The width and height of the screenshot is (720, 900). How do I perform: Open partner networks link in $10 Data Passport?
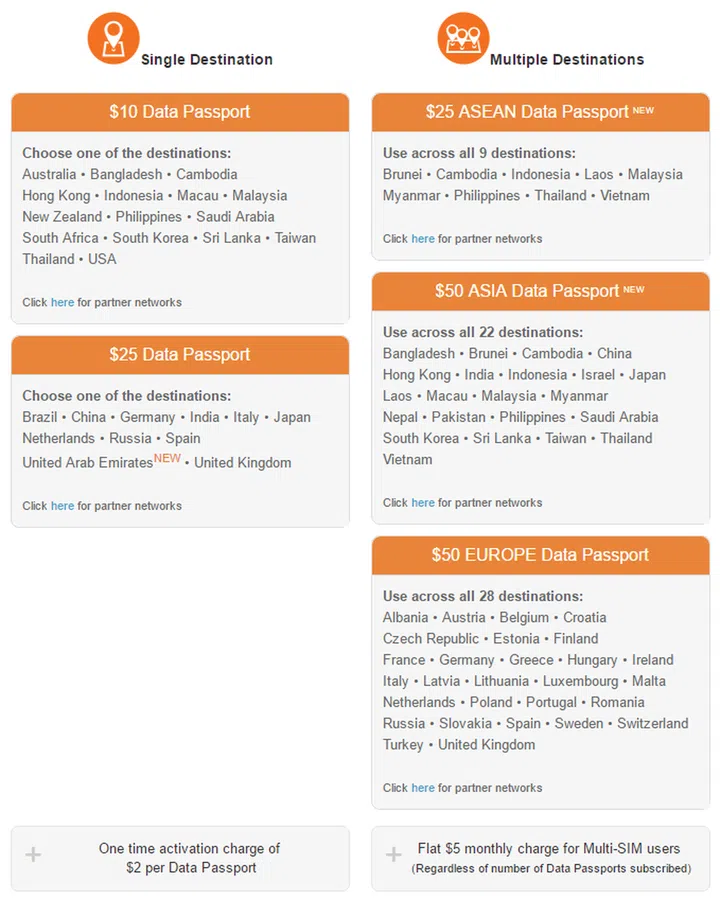63,302
